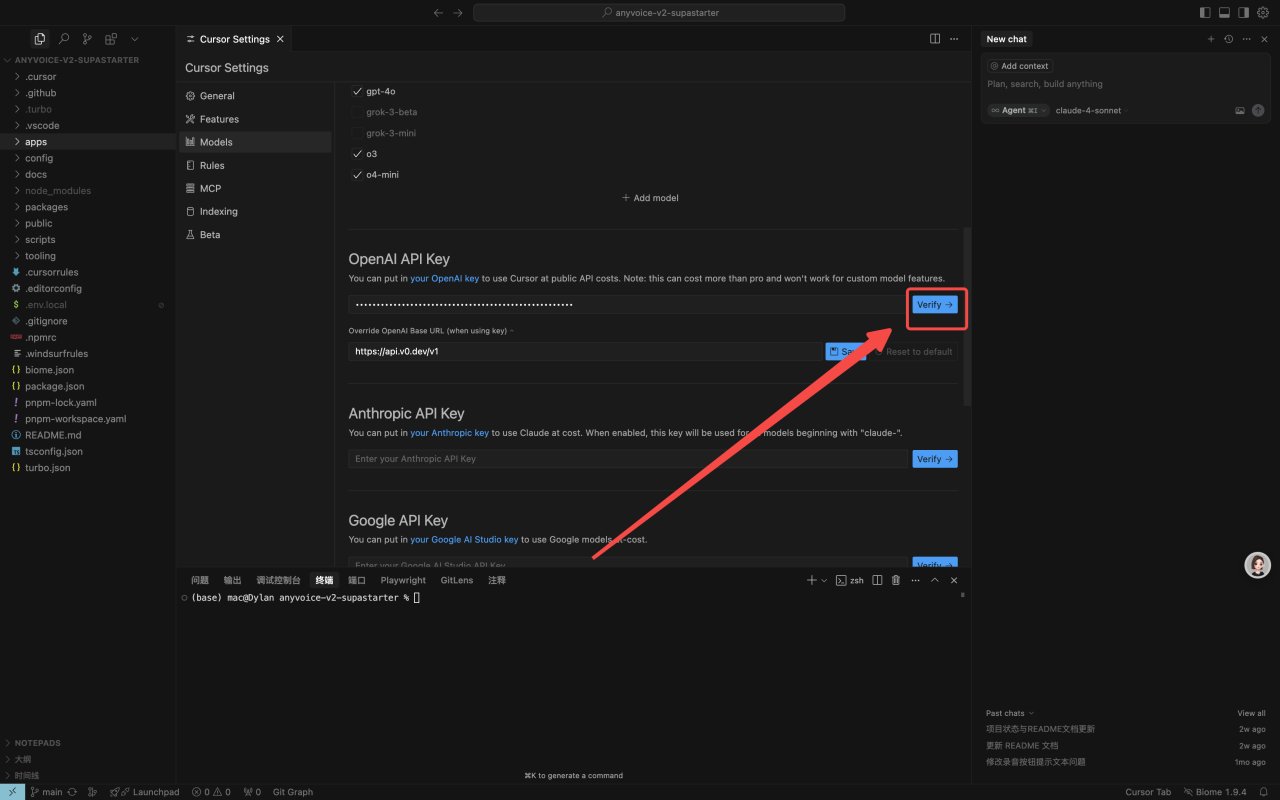Viewport: 1280px width, 800px height.
Task: Open the 'your Anthropic key' link
Action: pos(449,433)
